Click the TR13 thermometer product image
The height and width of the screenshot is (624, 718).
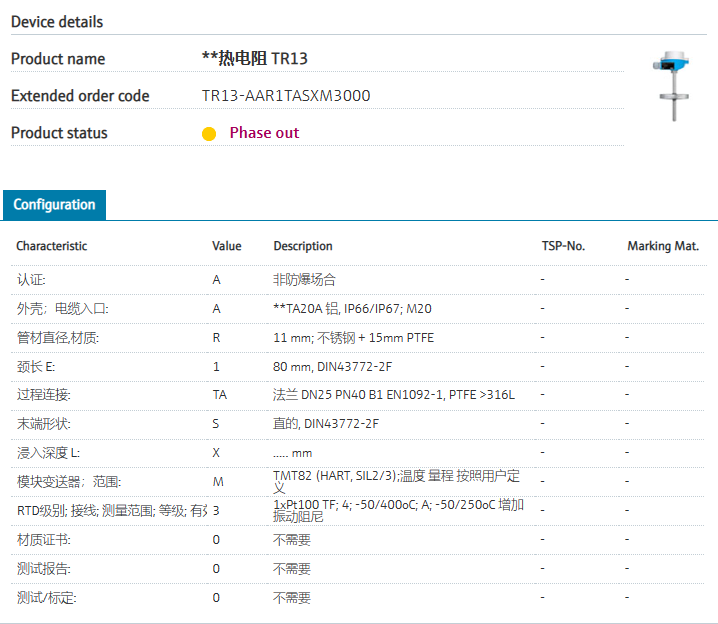(666, 85)
